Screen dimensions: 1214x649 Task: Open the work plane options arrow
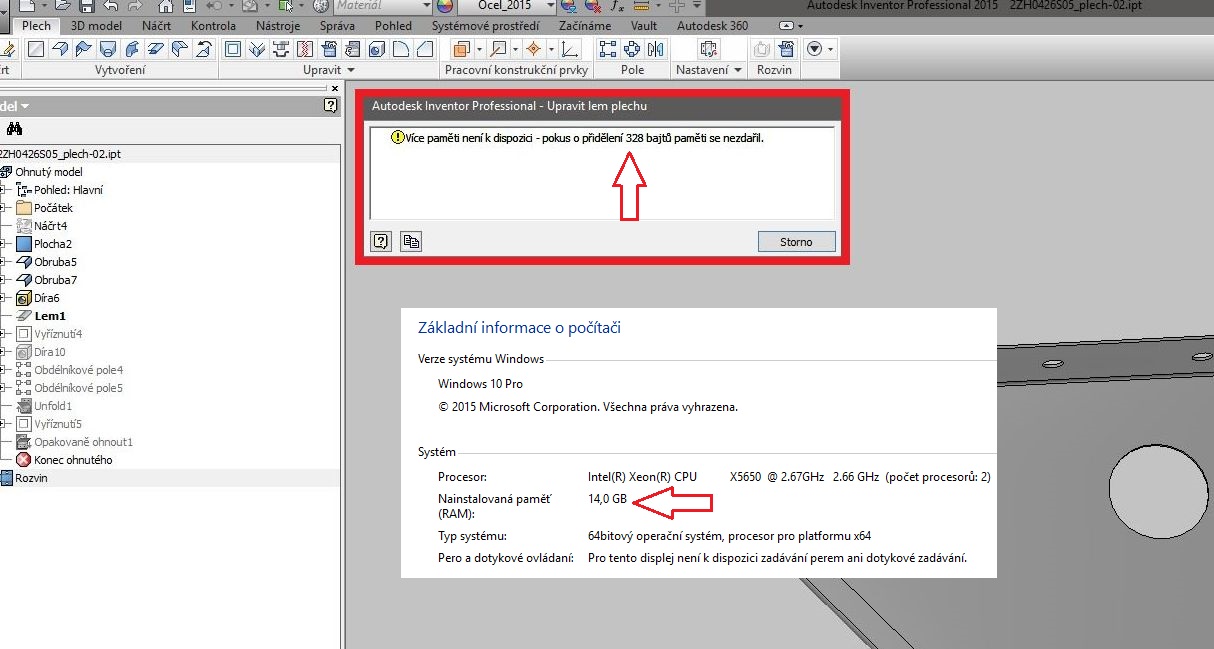click(479, 49)
